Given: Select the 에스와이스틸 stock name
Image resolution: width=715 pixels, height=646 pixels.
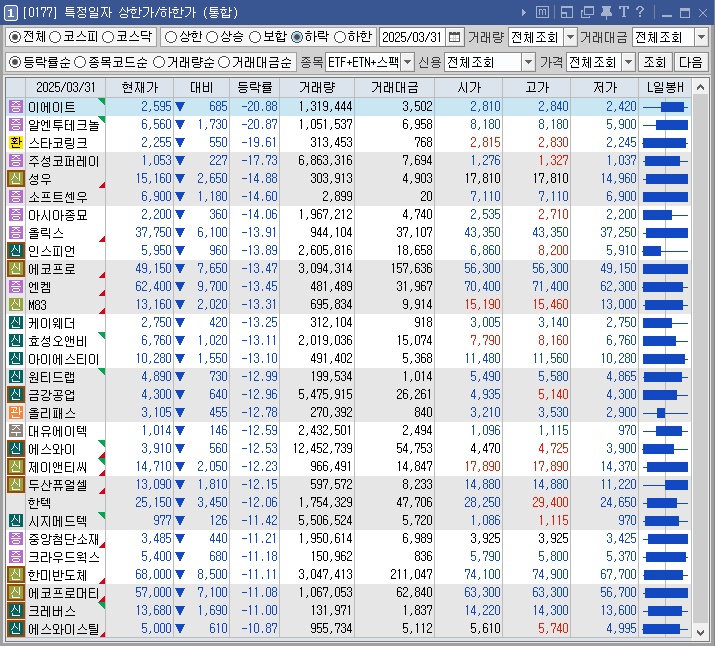Looking at the screenshot, I should 63,629.
